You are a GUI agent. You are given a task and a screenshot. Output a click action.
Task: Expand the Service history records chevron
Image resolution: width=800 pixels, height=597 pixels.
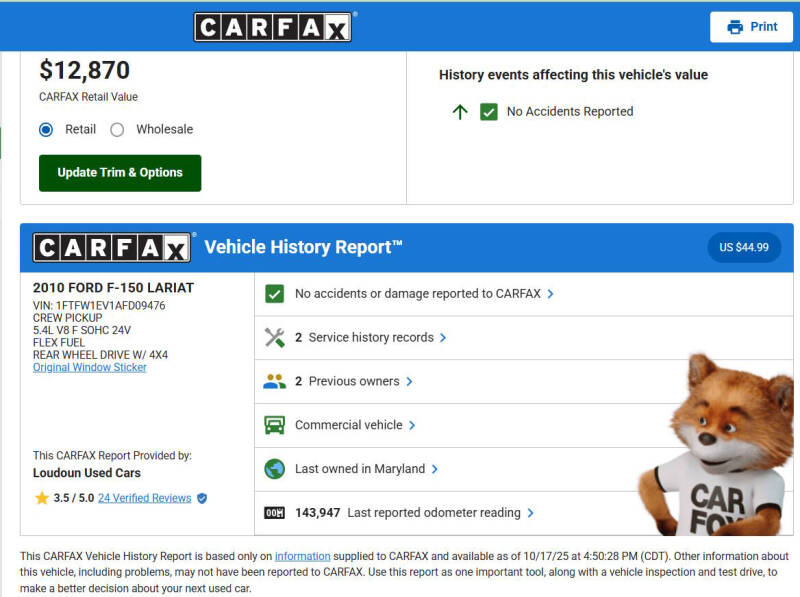click(x=444, y=338)
